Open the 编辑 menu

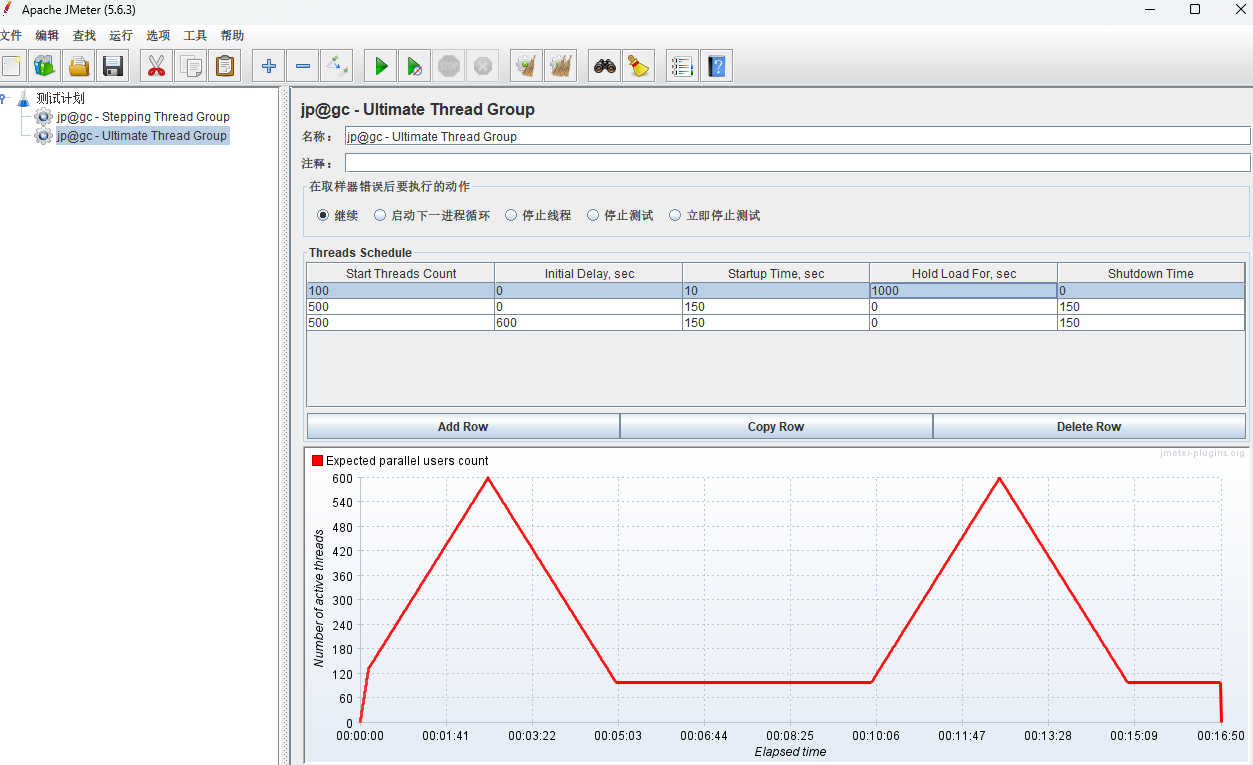click(47, 35)
